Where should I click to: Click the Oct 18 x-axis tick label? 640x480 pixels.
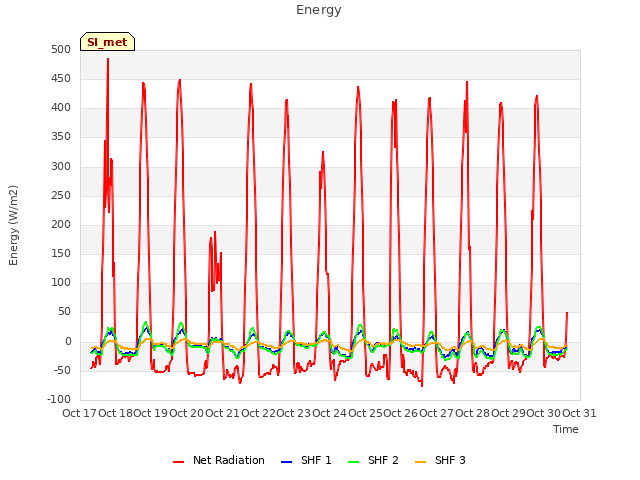tap(116, 413)
